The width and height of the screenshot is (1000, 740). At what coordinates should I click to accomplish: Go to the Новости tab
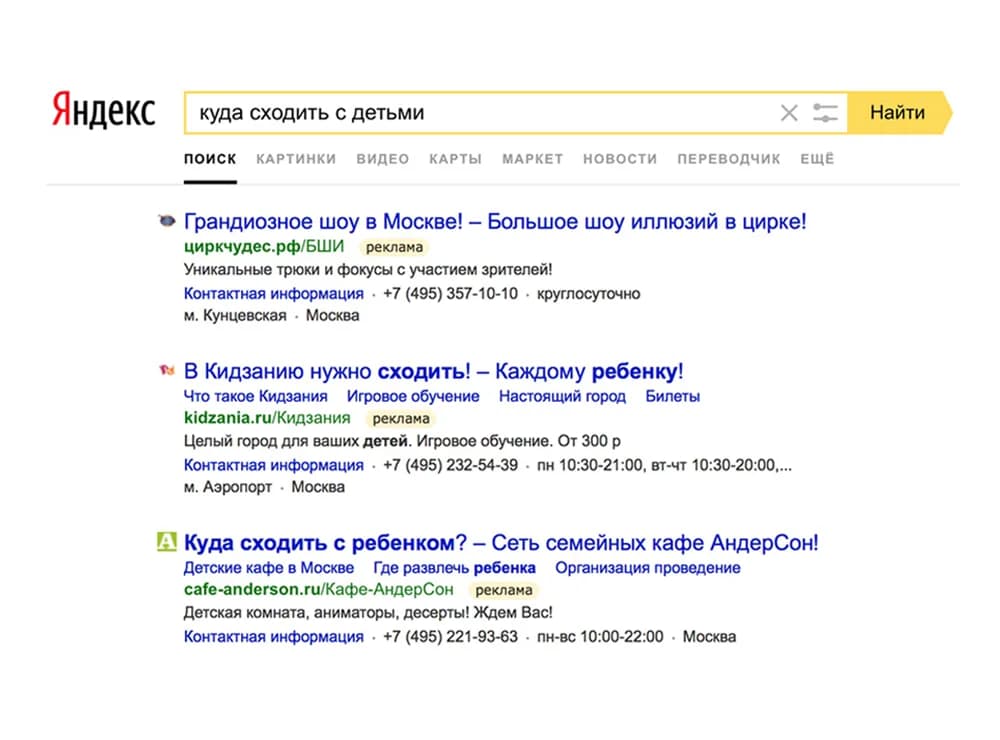pyautogui.click(x=620, y=159)
